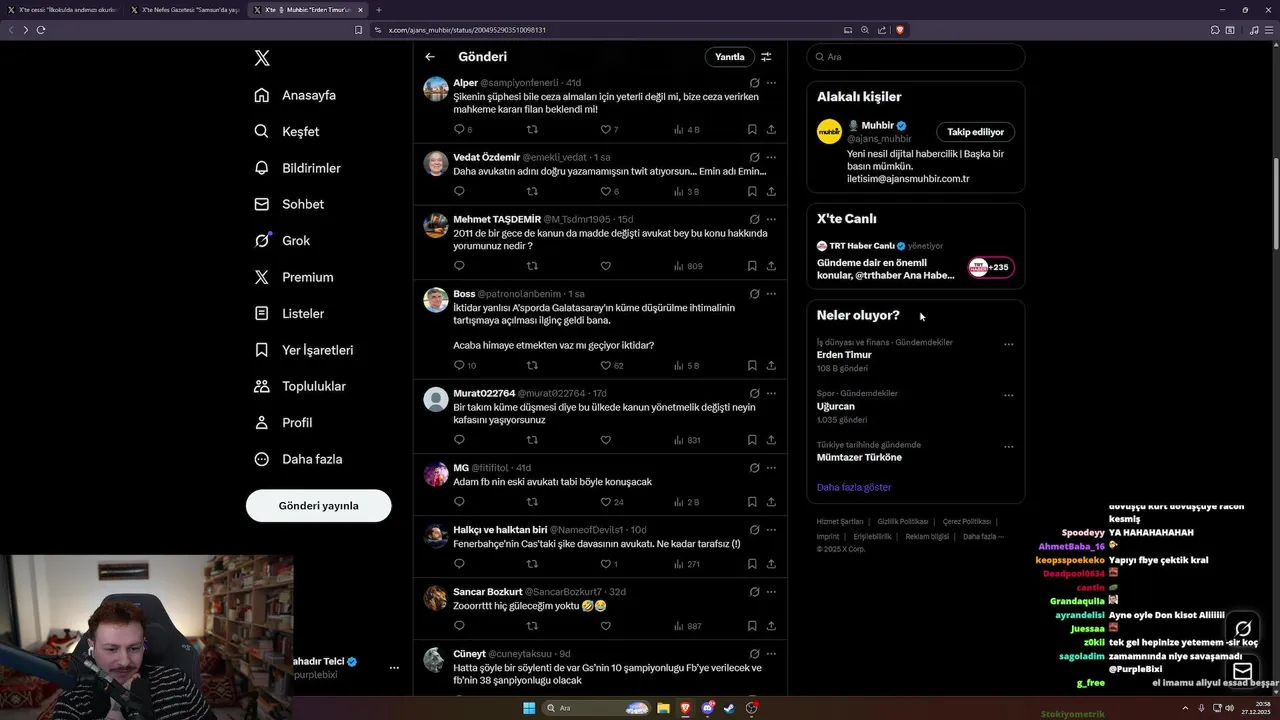Click Gönderi yayınla button

[319, 506]
